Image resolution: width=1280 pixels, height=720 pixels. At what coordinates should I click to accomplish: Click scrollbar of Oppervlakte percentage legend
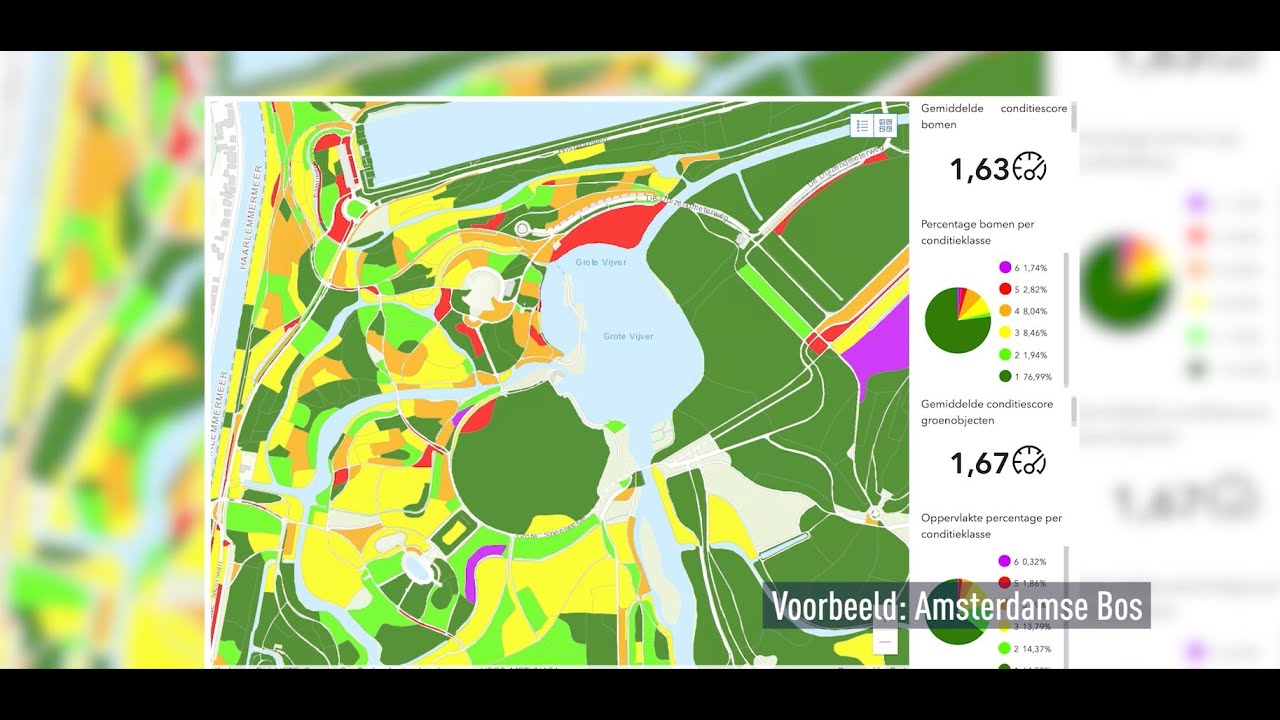(x=1066, y=606)
